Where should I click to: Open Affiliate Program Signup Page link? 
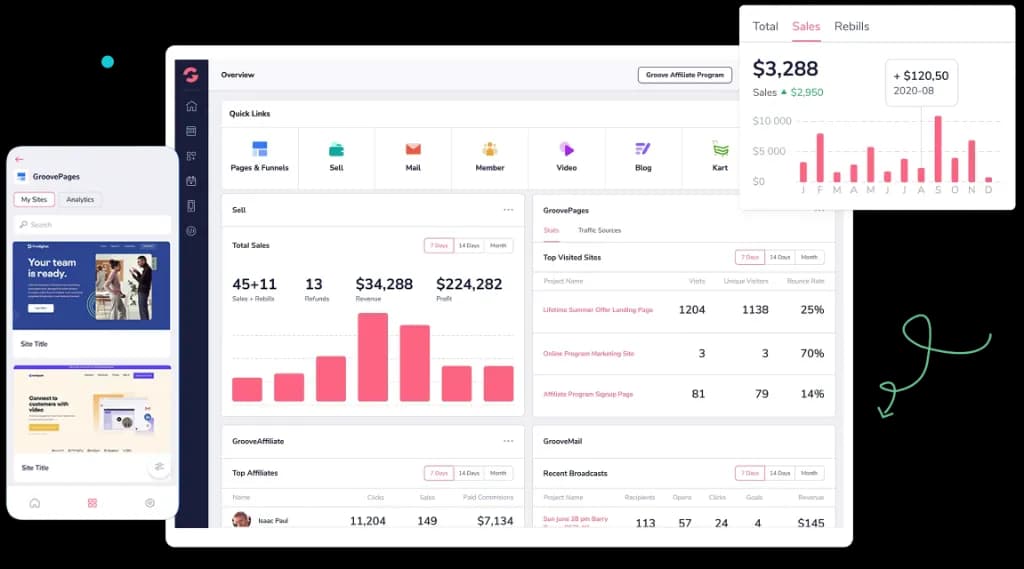588,394
